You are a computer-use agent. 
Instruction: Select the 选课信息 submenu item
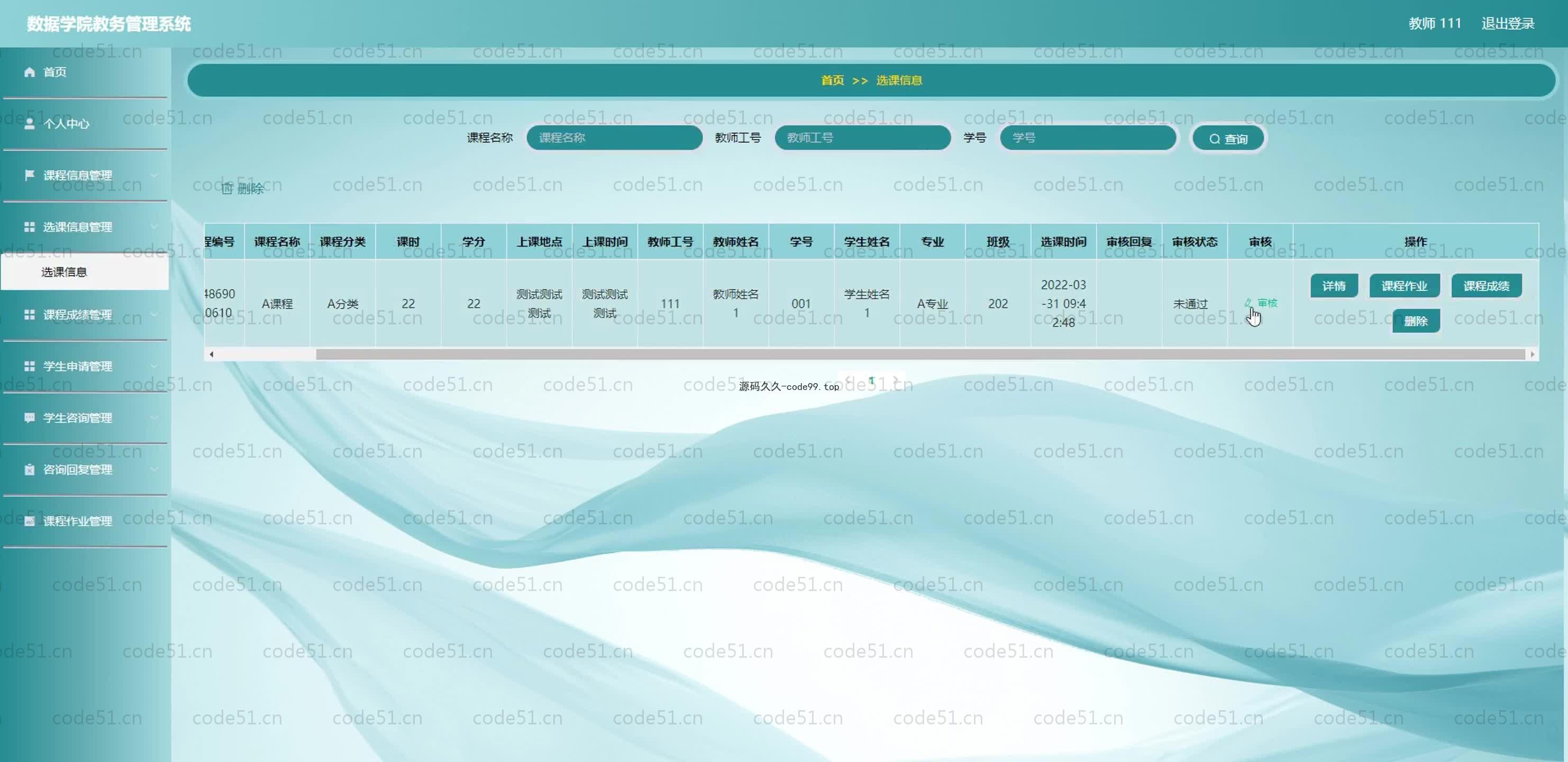(85, 271)
